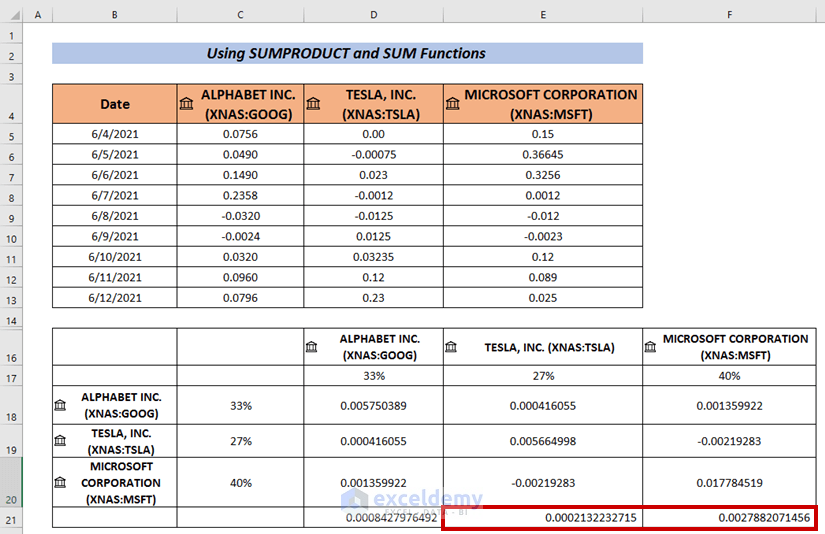Image resolution: width=825 pixels, height=534 pixels.
Task: Click result cell 0.0002132232715
Action: tap(543, 518)
